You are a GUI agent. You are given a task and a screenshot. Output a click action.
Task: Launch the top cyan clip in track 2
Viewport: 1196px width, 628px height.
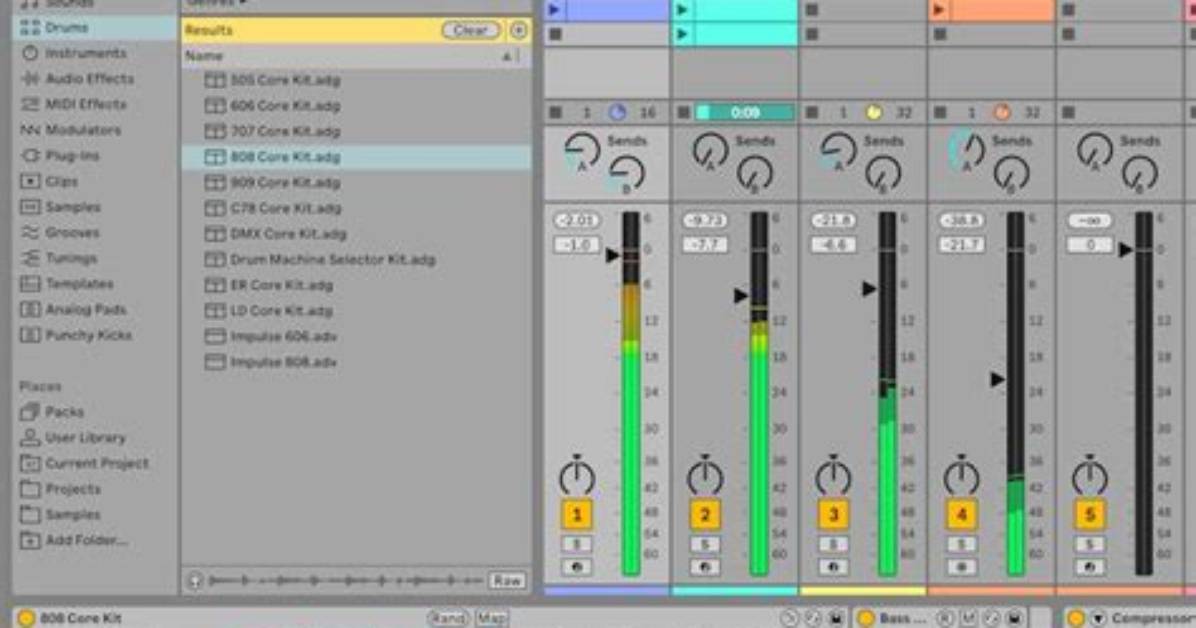click(682, 10)
